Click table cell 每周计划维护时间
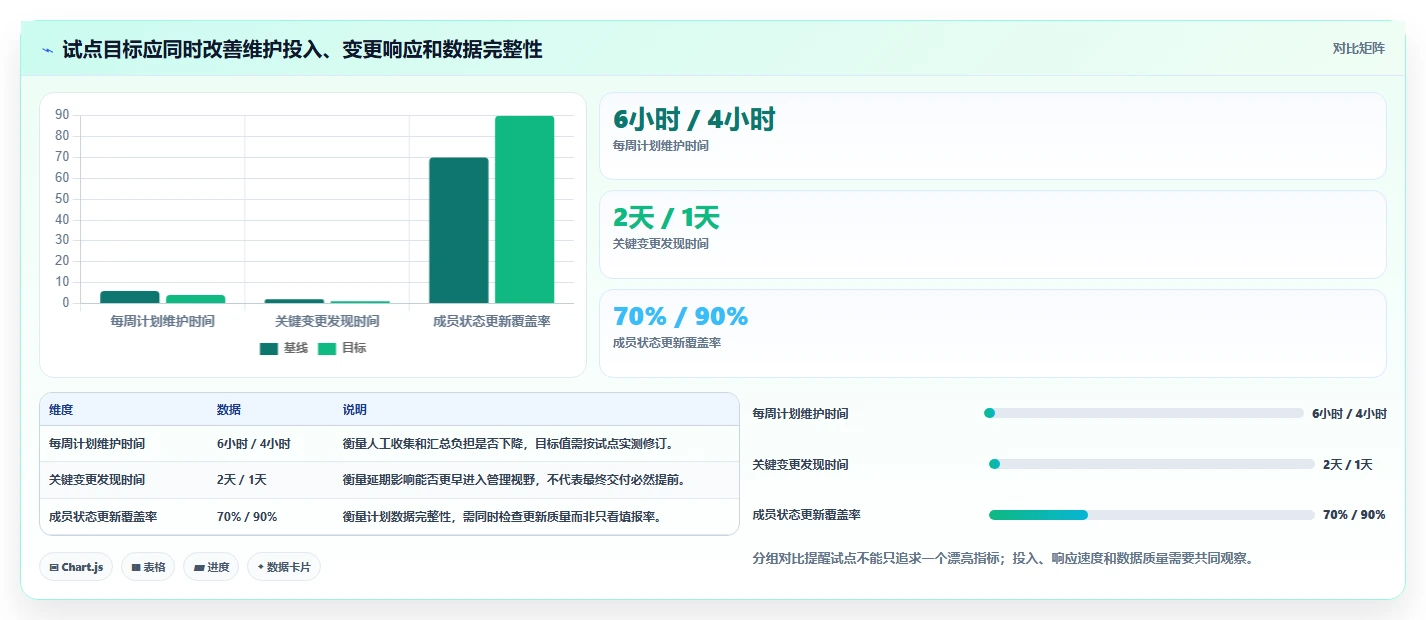This screenshot has width=1426, height=620. [97, 444]
